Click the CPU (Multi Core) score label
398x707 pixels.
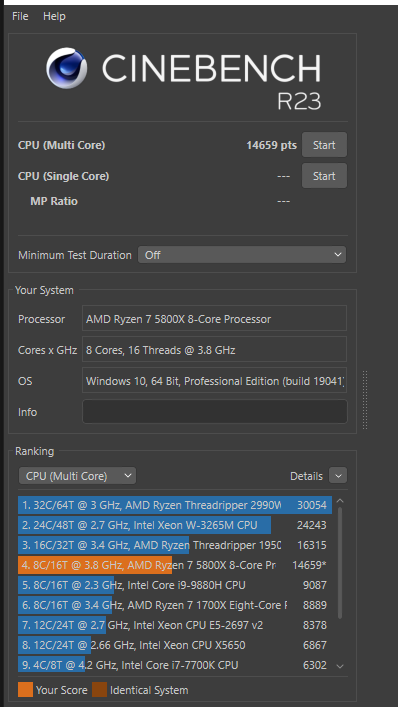[x=61, y=145]
